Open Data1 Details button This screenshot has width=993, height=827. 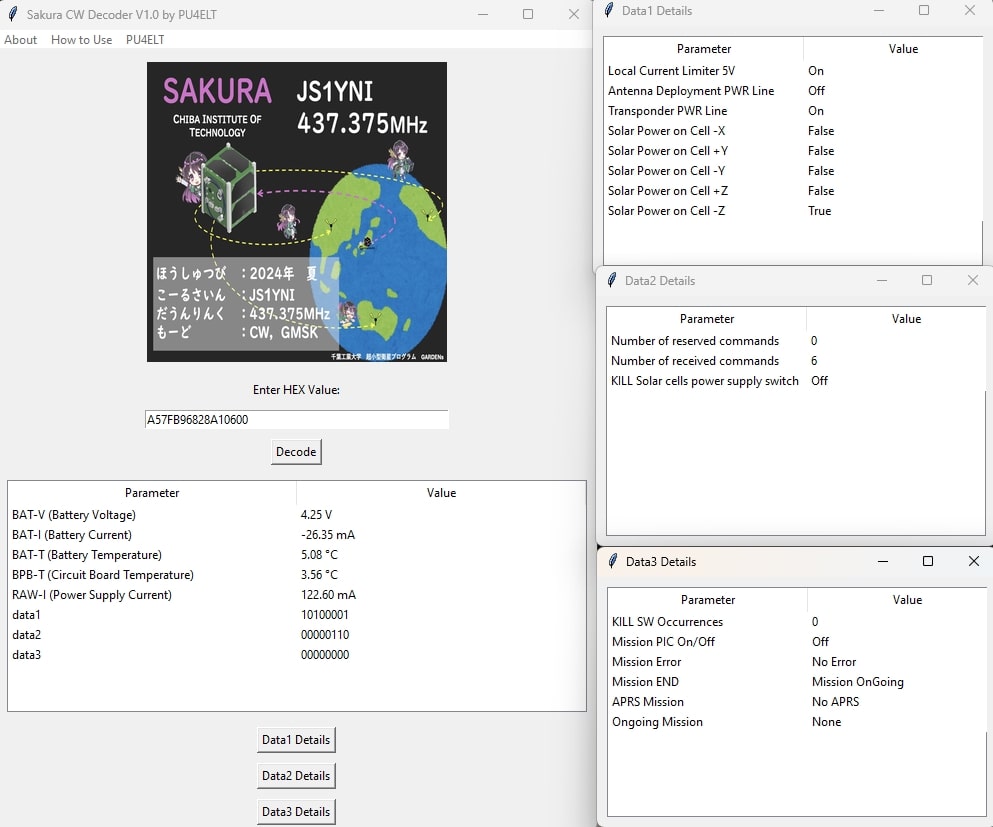point(296,740)
